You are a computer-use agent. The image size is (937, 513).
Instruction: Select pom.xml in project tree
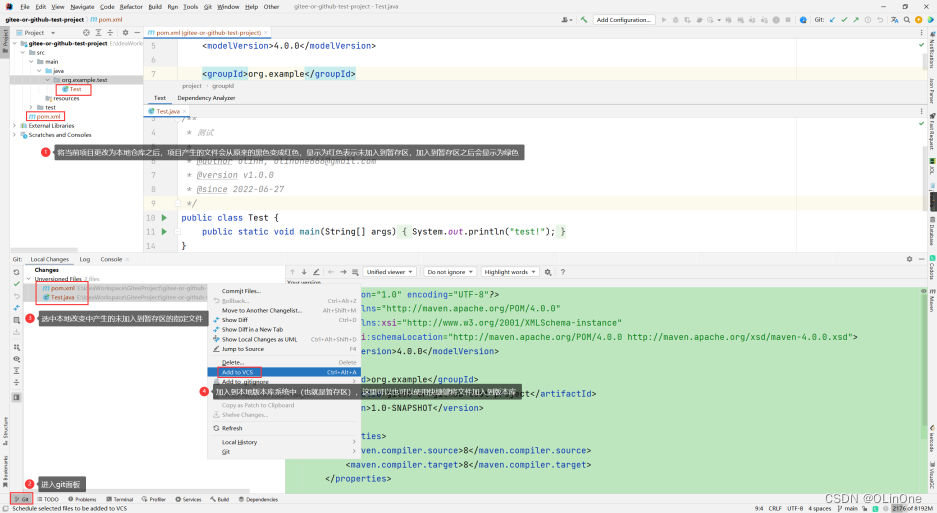coord(45,117)
